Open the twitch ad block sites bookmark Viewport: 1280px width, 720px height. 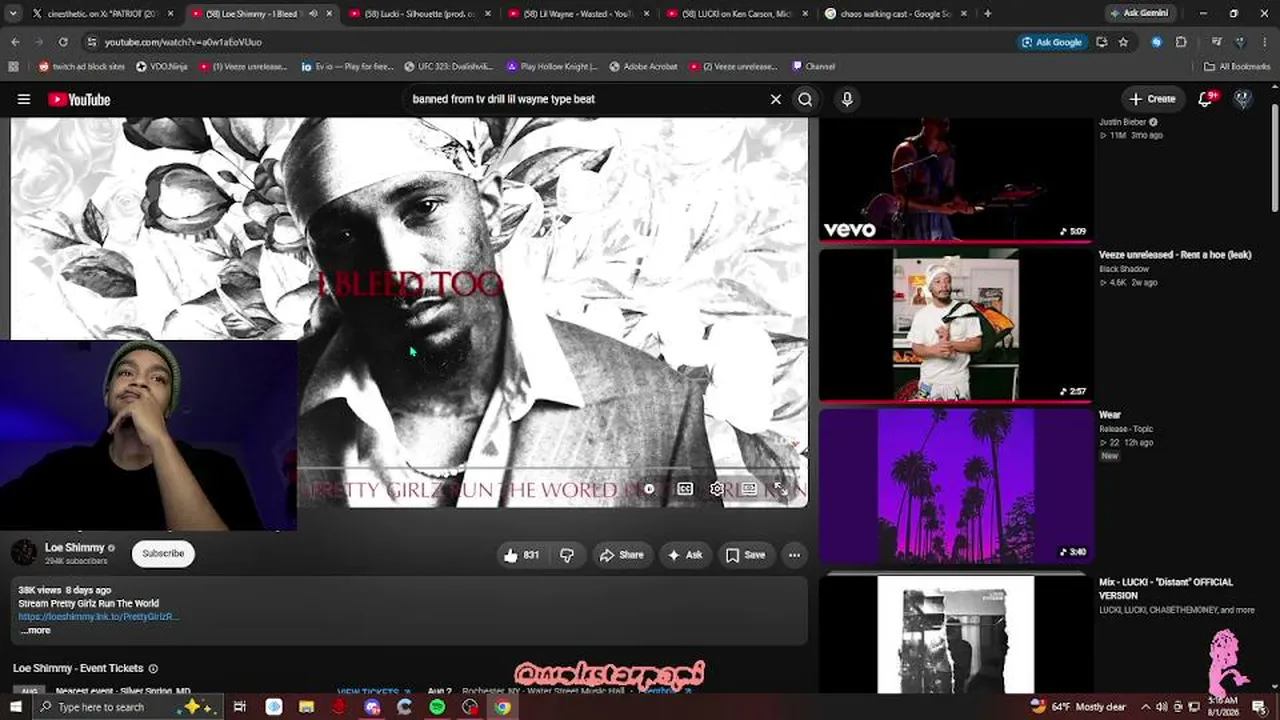point(82,67)
